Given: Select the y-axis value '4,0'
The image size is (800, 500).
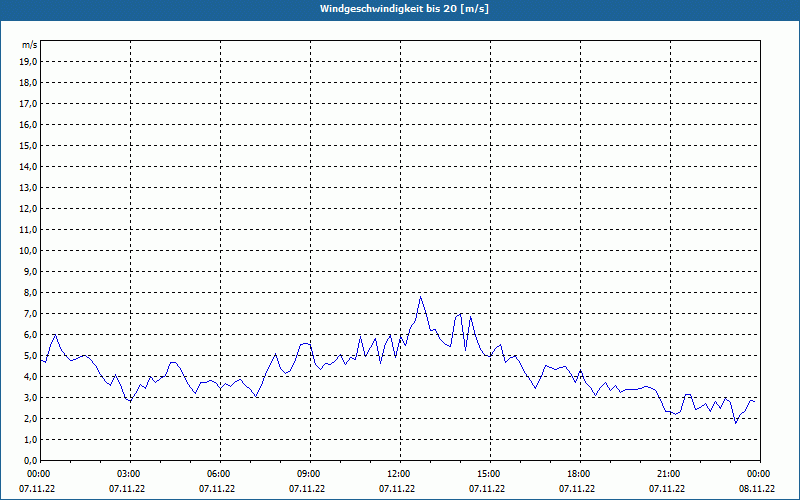Looking at the screenshot, I should click(31, 377).
